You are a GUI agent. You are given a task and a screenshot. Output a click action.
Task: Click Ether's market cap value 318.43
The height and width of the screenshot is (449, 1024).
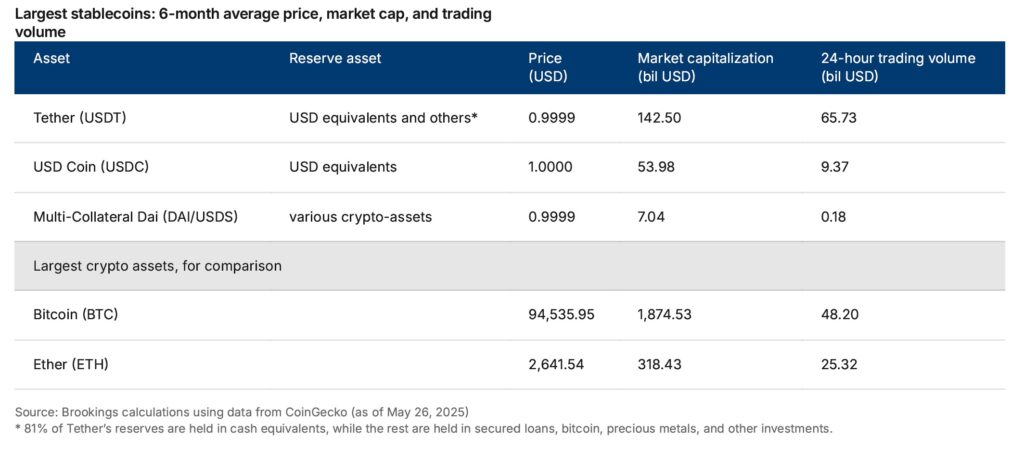click(x=659, y=364)
